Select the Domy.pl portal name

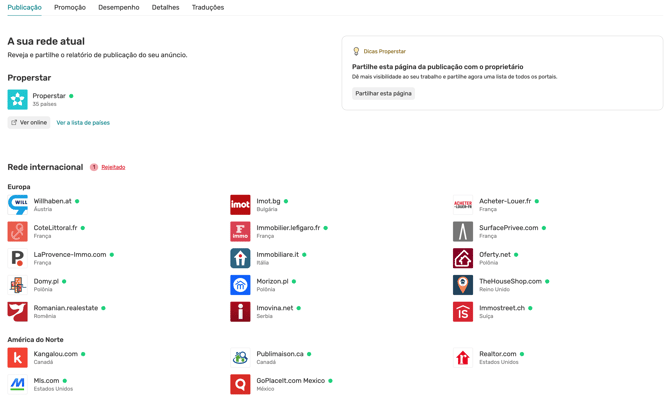(x=46, y=281)
